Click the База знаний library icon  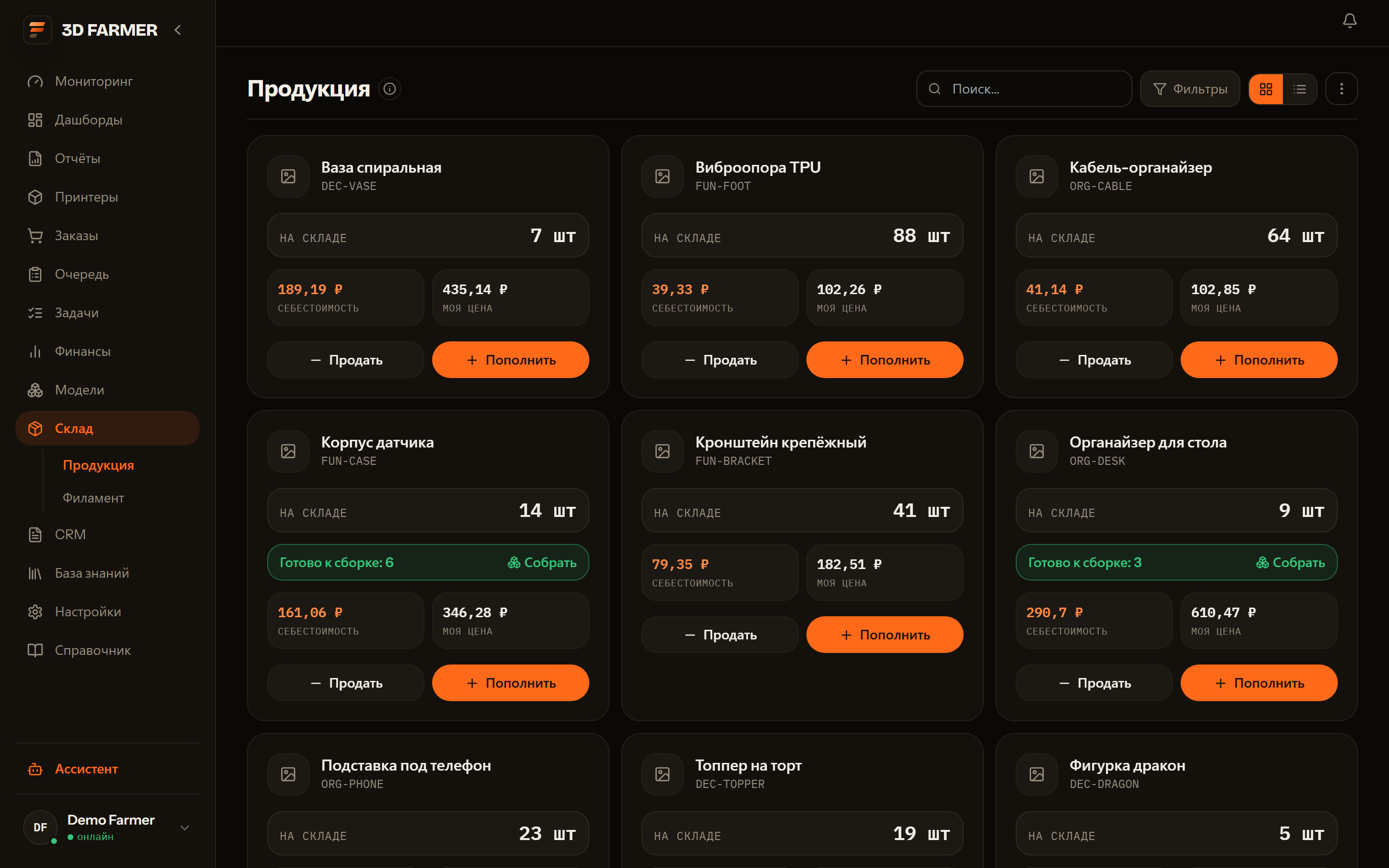coord(35,573)
